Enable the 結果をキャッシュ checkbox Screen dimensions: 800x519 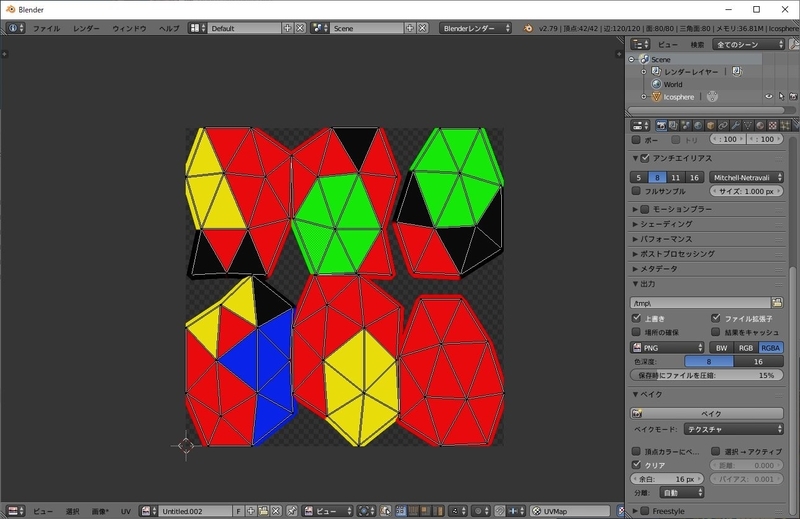[715, 332]
